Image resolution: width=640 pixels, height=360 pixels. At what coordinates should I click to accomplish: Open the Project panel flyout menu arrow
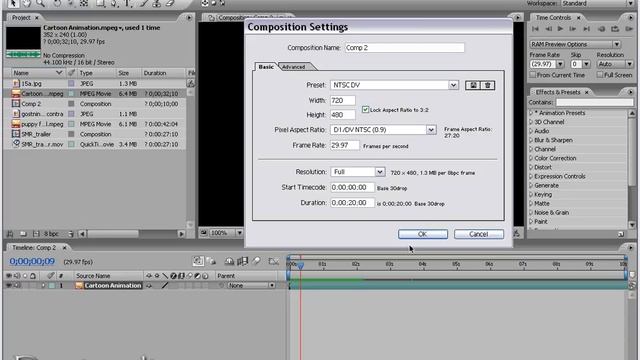click(189, 18)
